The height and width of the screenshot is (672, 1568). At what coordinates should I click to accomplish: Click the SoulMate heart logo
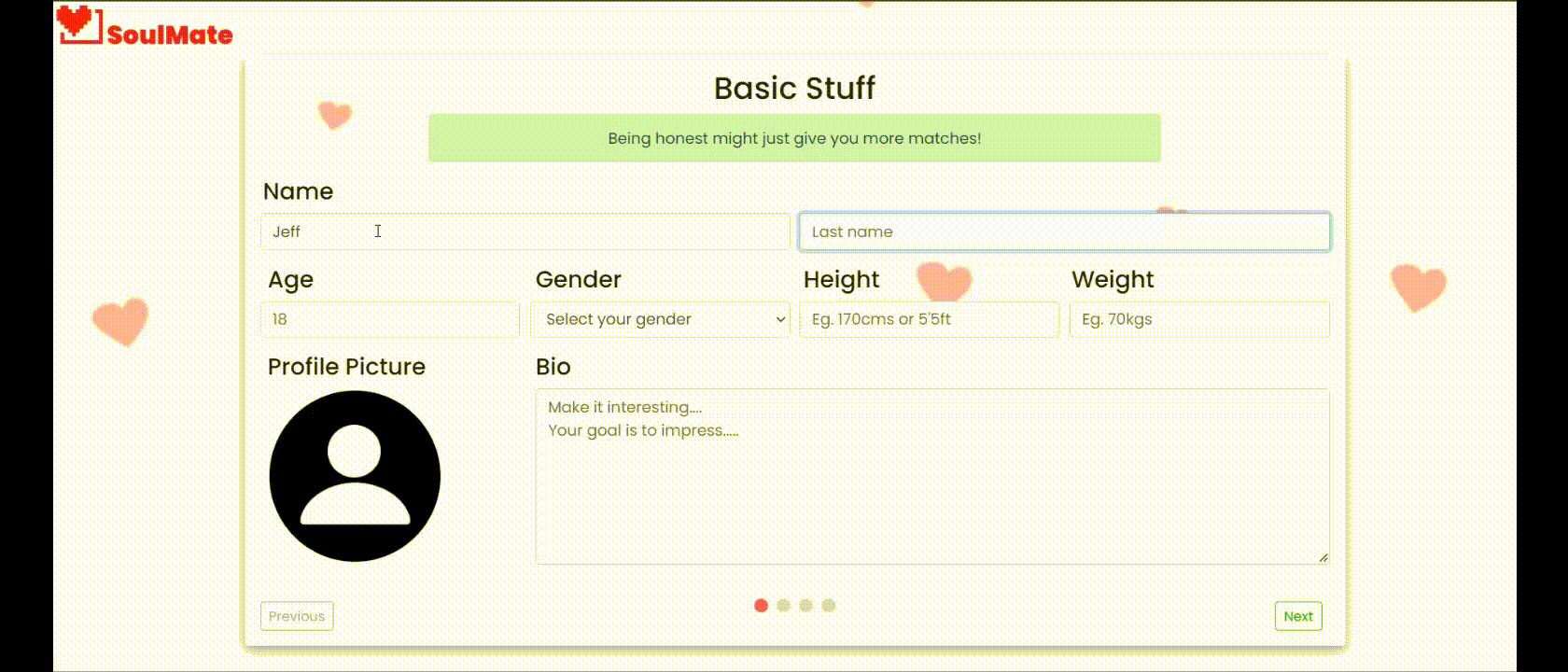[79, 24]
